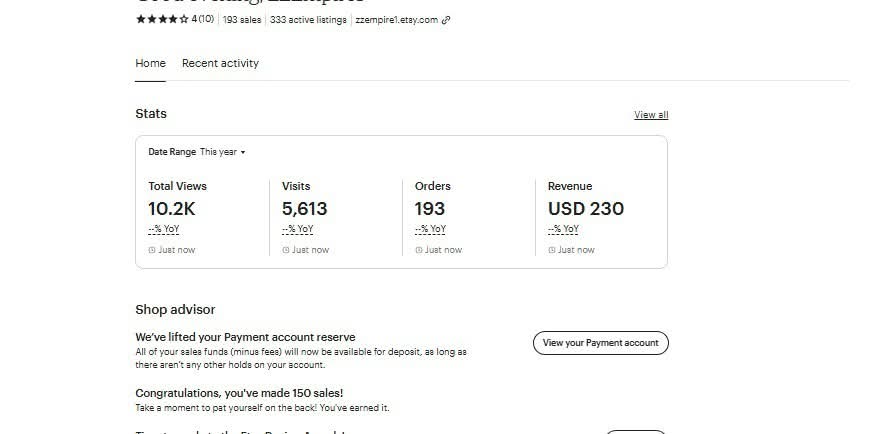Click the YoY percentage under Orders
This screenshot has width=894, height=434.
point(430,229)
